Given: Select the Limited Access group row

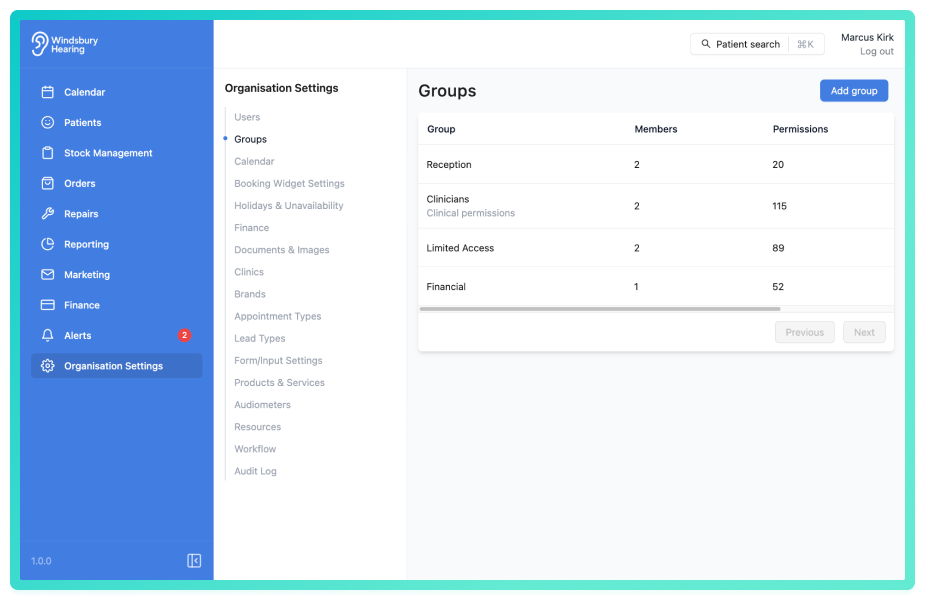Looking at the screenshot, I should [x=656, y=248].
